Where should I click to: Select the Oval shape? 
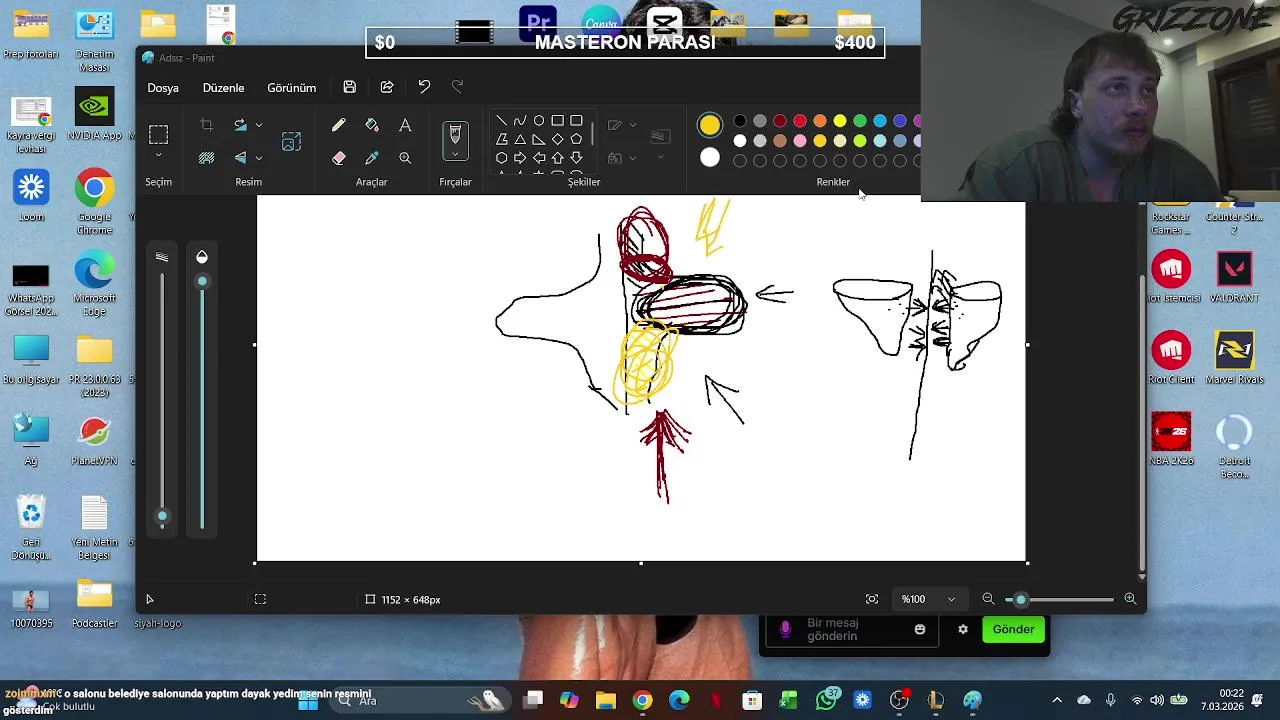click(539, 121)
